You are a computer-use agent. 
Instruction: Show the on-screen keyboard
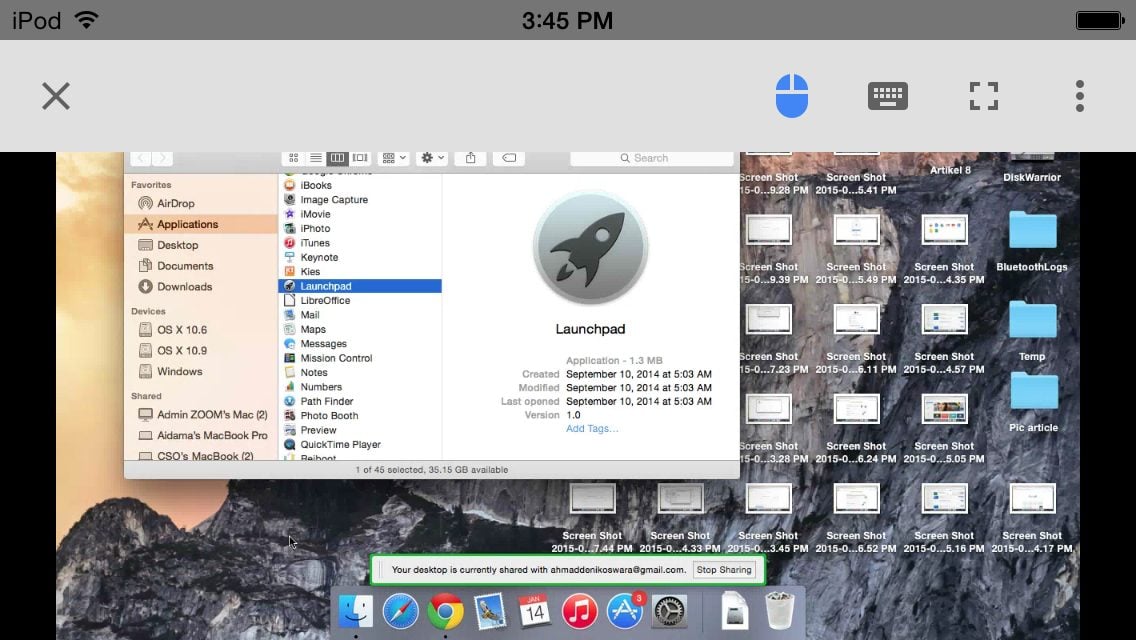pos(888,96)
